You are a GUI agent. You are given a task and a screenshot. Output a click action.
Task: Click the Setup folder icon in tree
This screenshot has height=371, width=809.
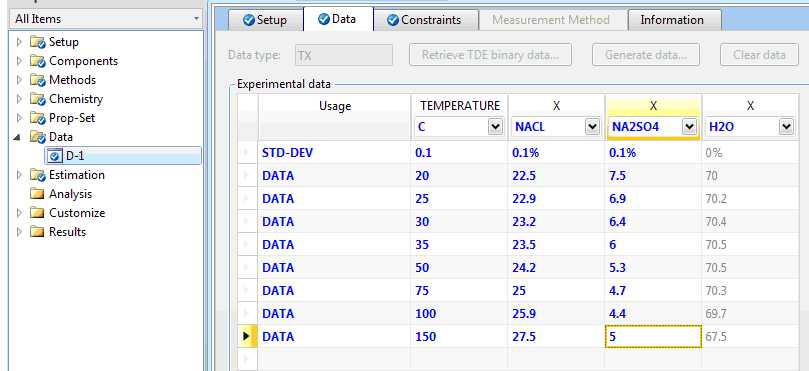click(38, 42)
